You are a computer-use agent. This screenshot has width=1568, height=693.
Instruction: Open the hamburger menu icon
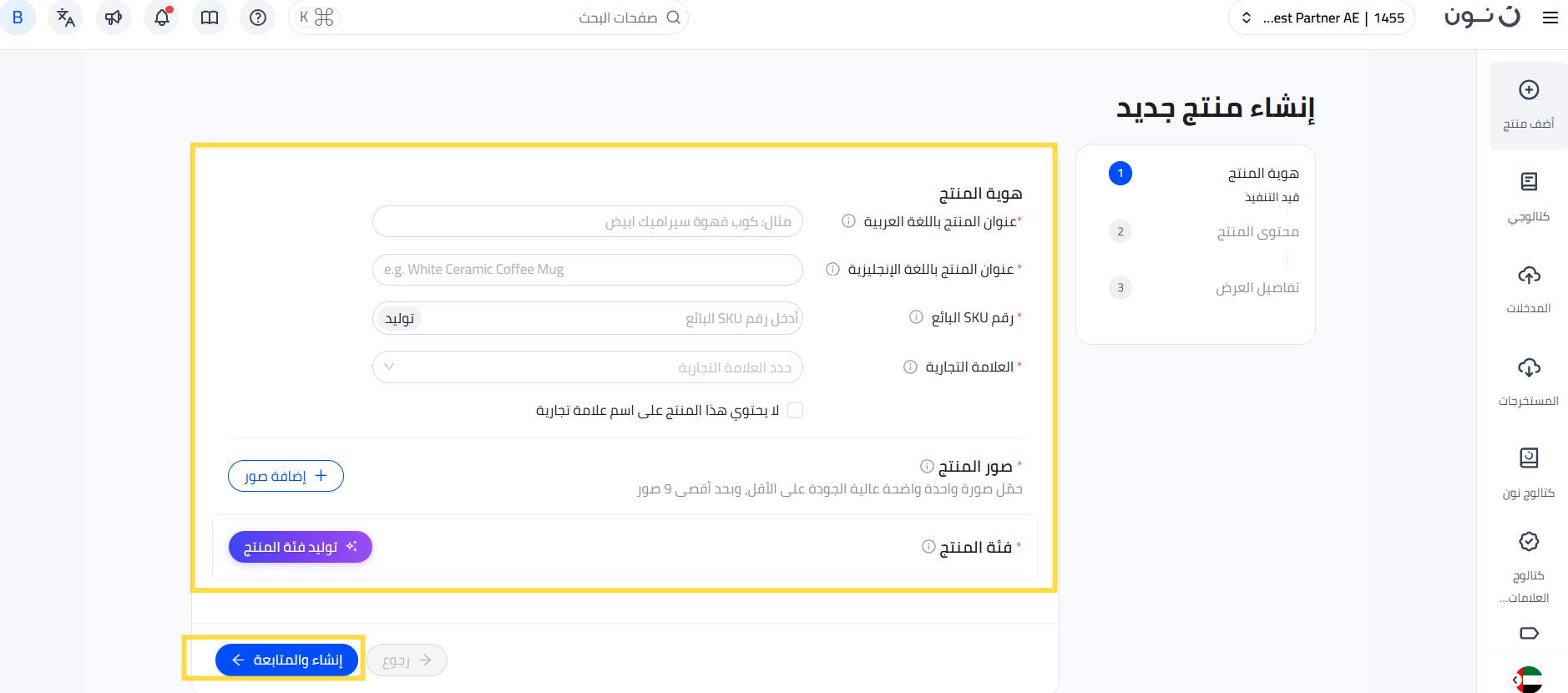point(1550,18)
